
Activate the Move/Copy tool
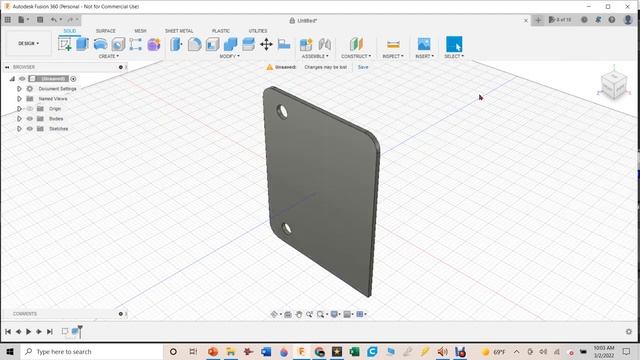point(266,44)
